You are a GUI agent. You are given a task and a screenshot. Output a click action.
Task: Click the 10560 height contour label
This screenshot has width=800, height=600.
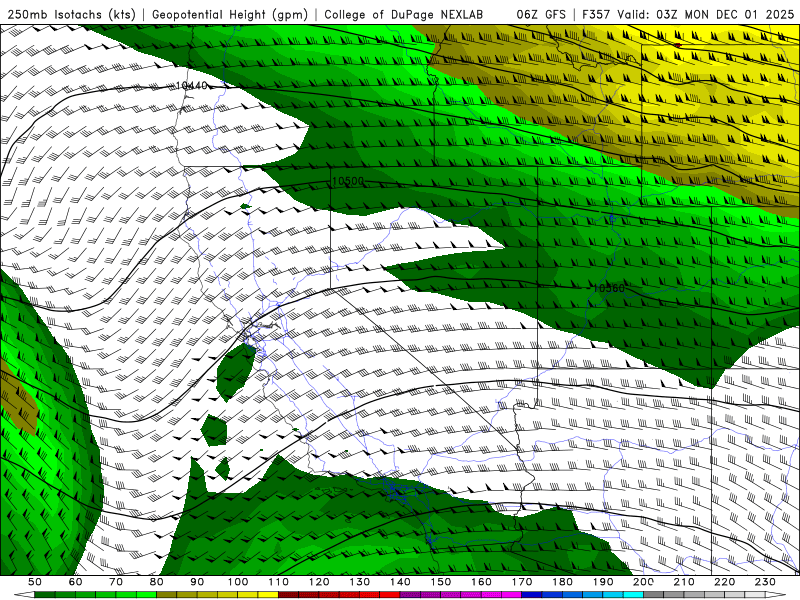pos(608,288)
